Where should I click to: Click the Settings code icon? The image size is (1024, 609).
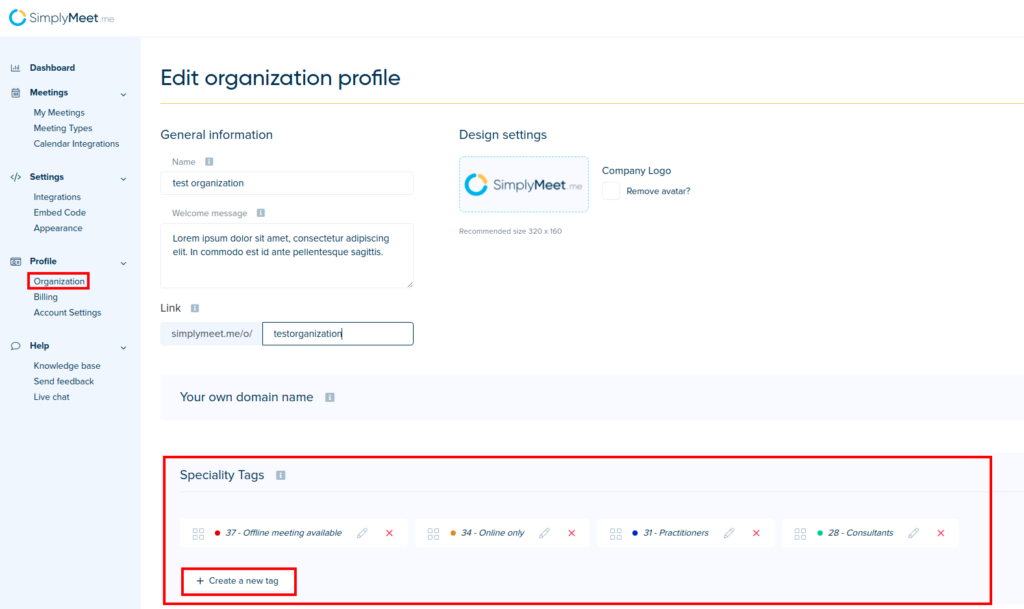coord(15,177)
